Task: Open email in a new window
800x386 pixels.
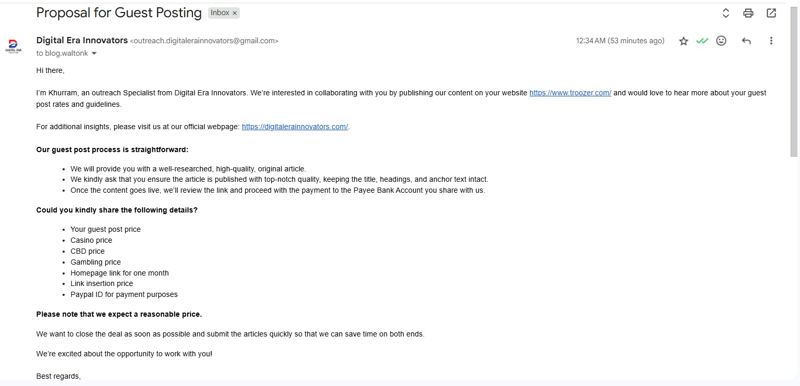Action: pos(771,13)
